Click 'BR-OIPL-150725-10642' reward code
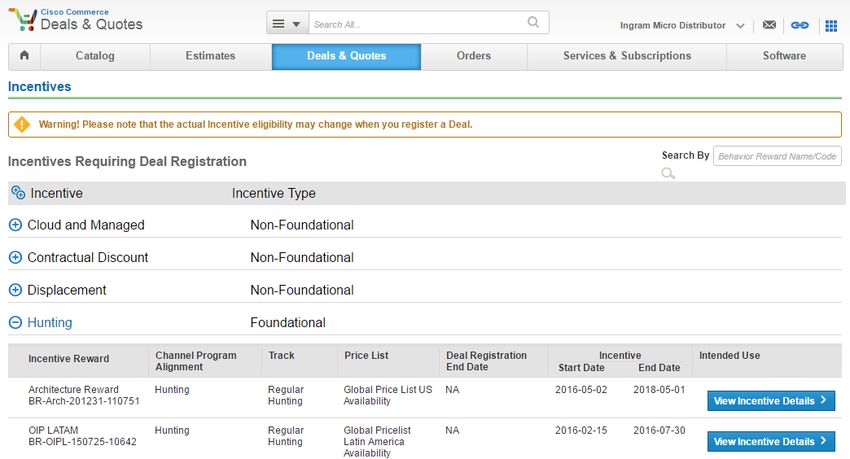This screenshot has height=459, width=850. click(x=82, y=442)
